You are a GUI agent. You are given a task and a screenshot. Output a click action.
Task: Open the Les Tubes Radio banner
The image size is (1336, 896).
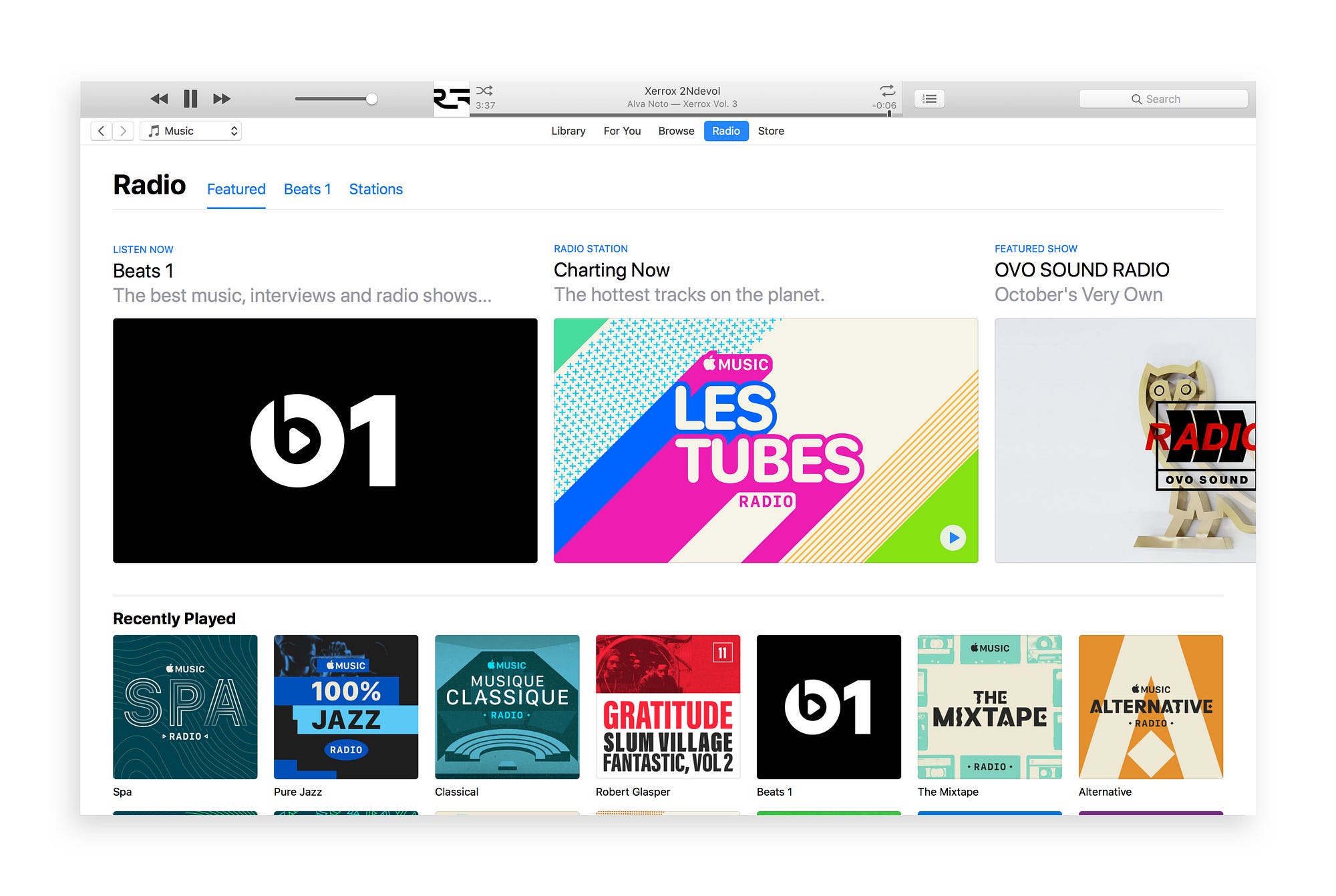tap(766, 441)
